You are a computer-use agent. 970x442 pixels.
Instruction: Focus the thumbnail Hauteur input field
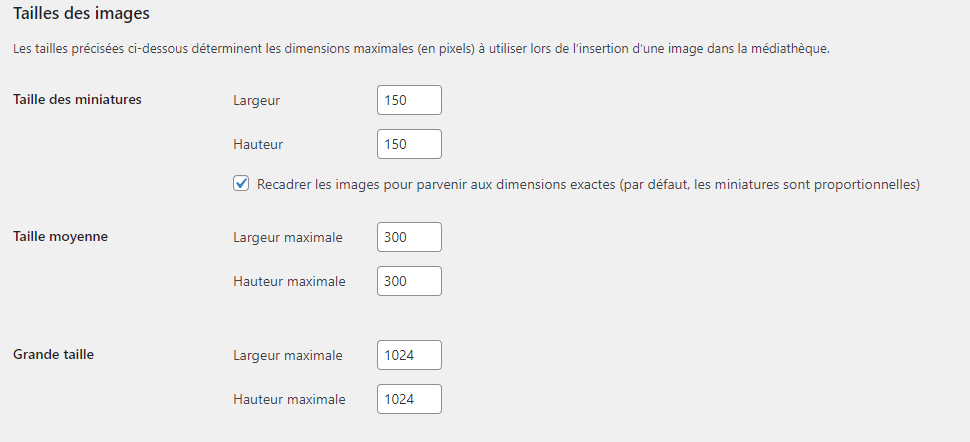[x=409, y=144]
